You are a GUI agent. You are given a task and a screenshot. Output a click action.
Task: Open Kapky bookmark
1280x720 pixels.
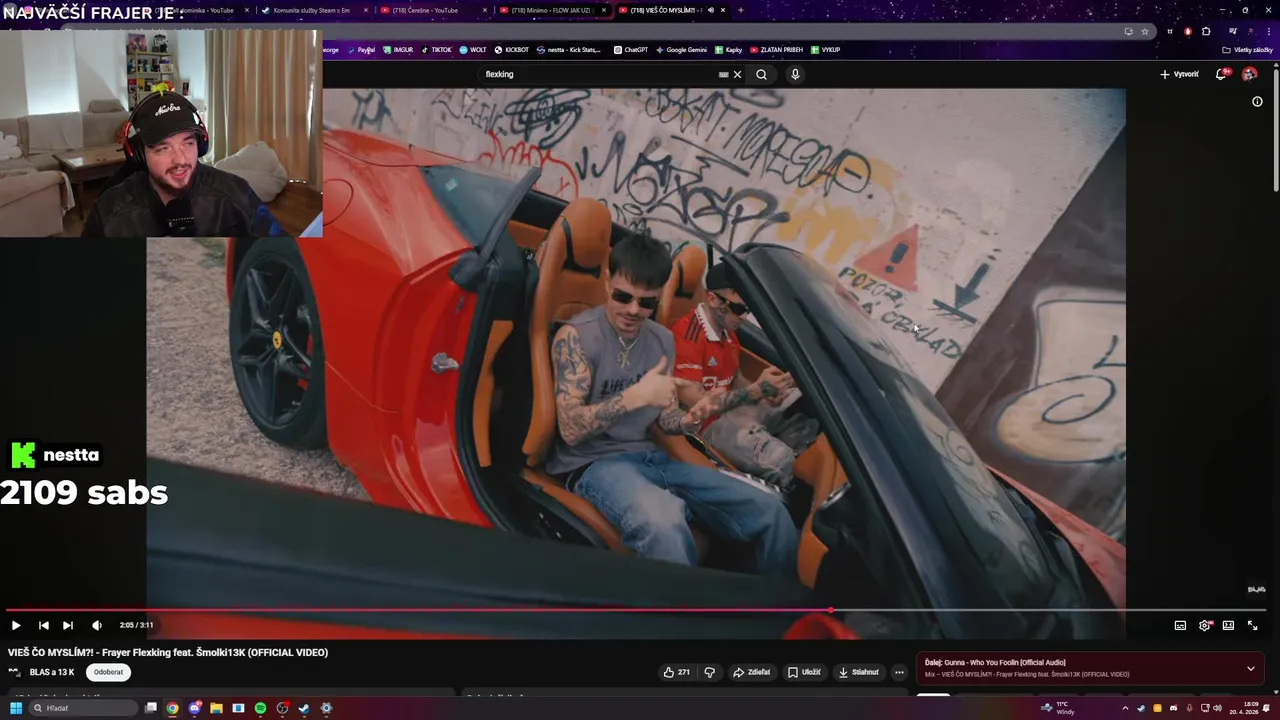coord(729,50)
